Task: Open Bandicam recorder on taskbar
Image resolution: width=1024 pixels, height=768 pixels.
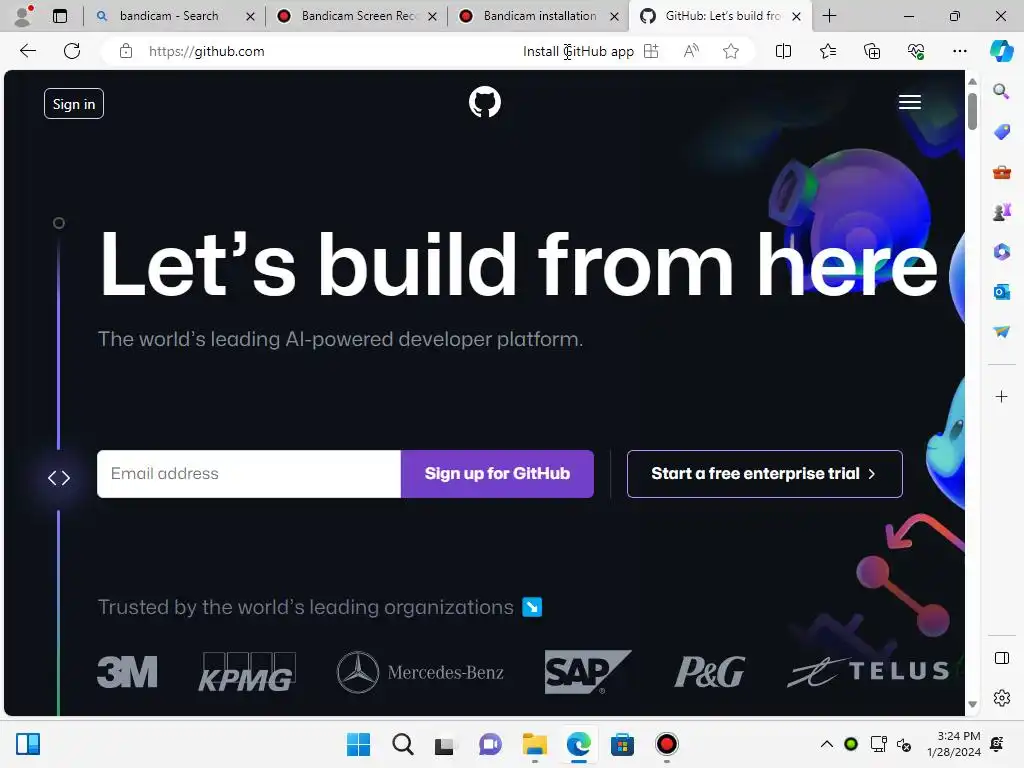Action: click(666, 744)
